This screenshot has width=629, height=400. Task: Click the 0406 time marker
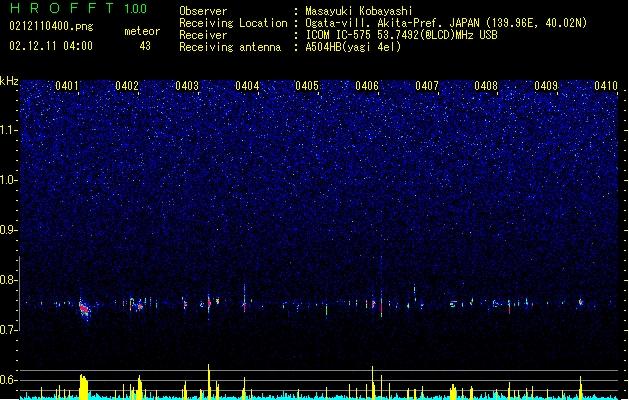coord(367,86)
